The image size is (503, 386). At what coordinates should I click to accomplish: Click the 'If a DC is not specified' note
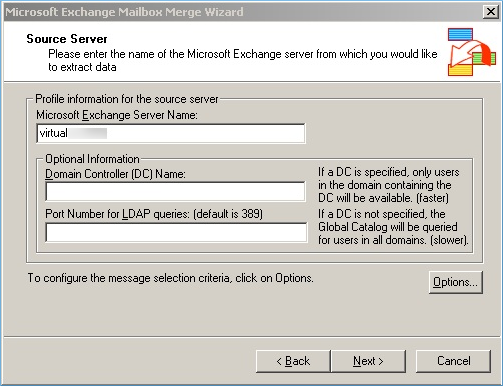click(393, 227)
